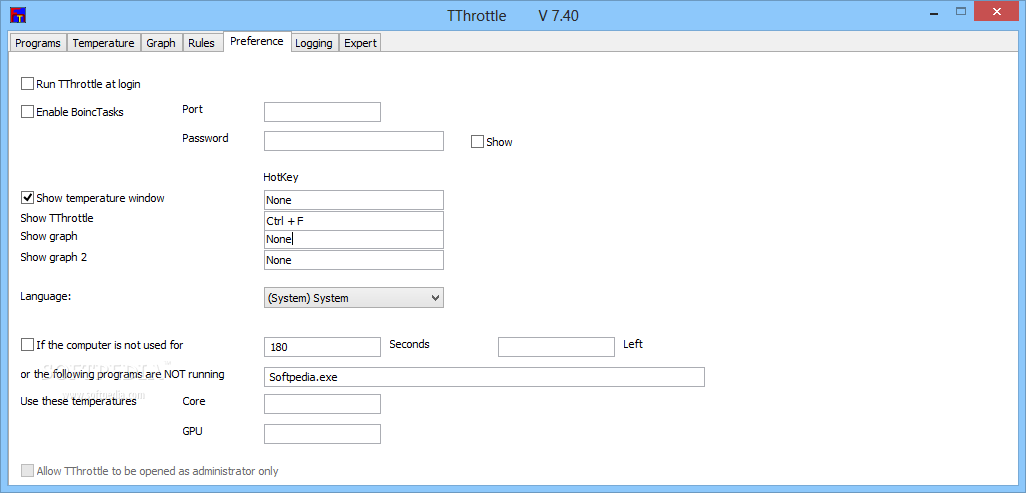Click the 180 seconds input field
This screenshot has height=493, width=1026.
click(322, 347)
